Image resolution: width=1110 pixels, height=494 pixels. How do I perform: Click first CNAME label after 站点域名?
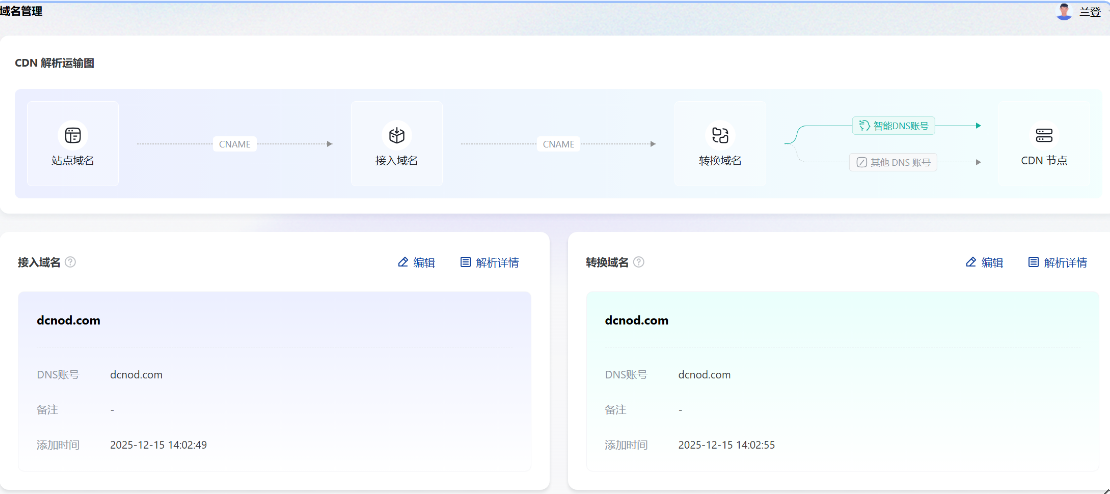(x=234, y=144)
